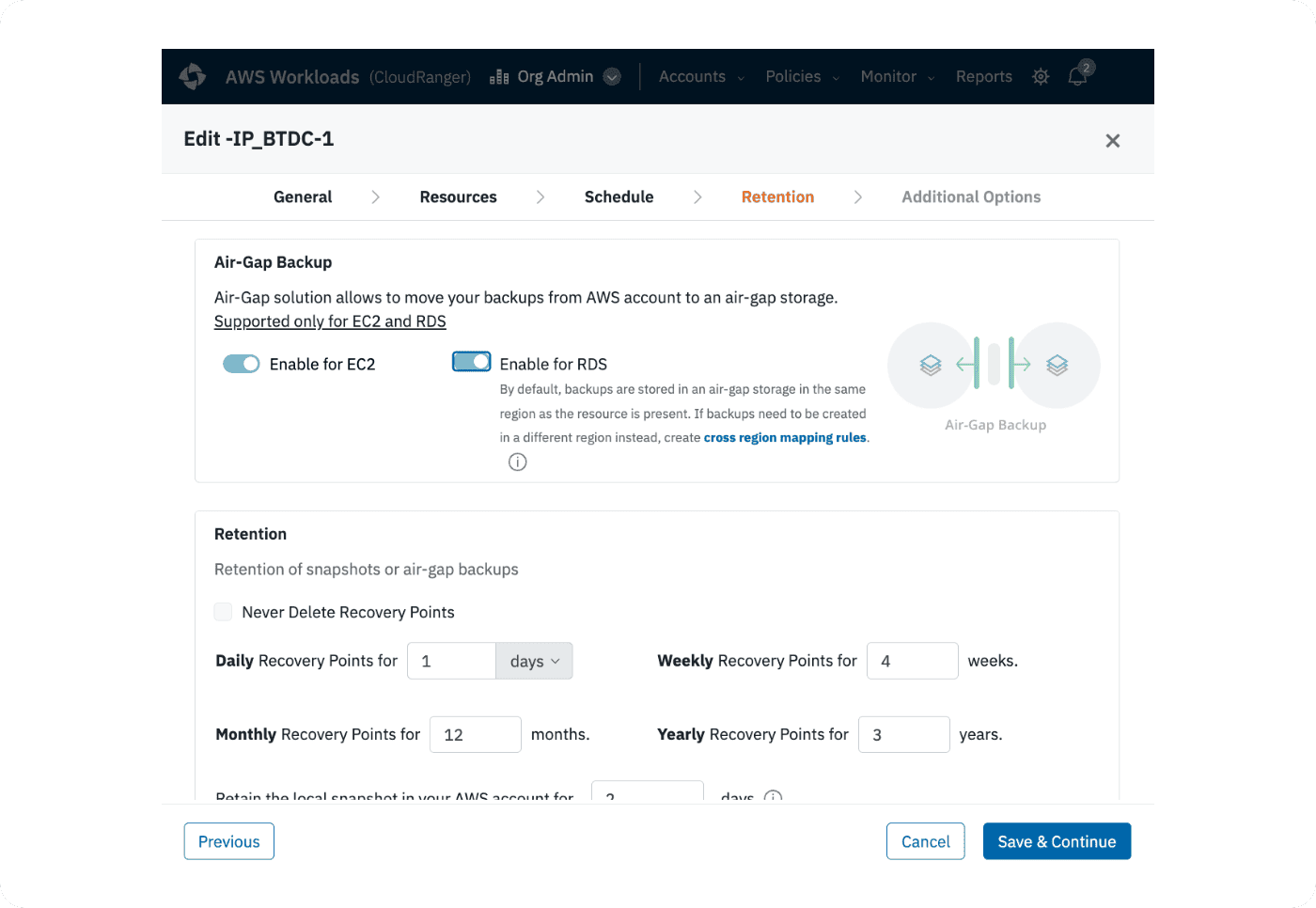Open the notifications bell icon

(1078, 76)
